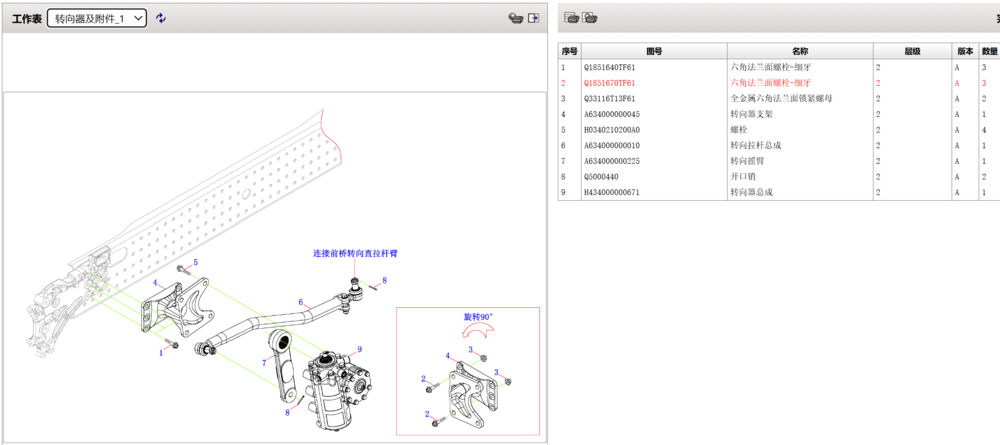Click callout number 7 on the pitman arm
Image resolution: width=1000 pixels, height=445 pixels.
coord(264,362)
